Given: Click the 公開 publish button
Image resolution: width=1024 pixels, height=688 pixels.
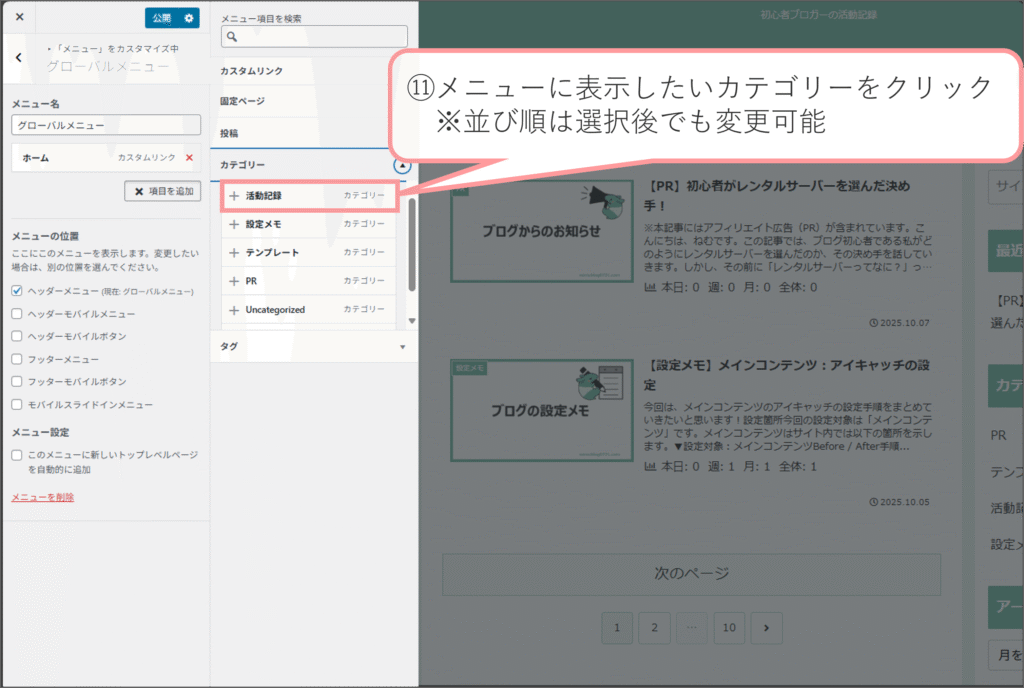Looking at the screenshot, I should point(161,18).
